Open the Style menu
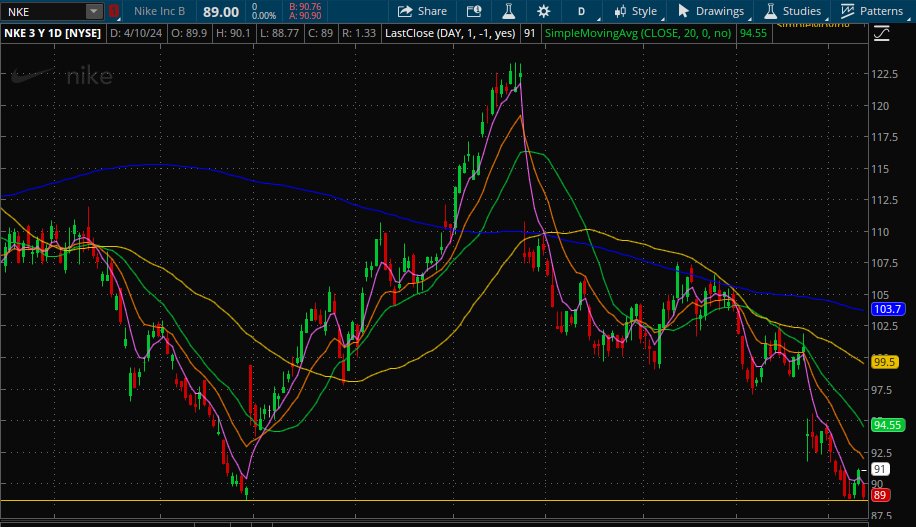The image size is (916, 527). click(x=636, y=11)
